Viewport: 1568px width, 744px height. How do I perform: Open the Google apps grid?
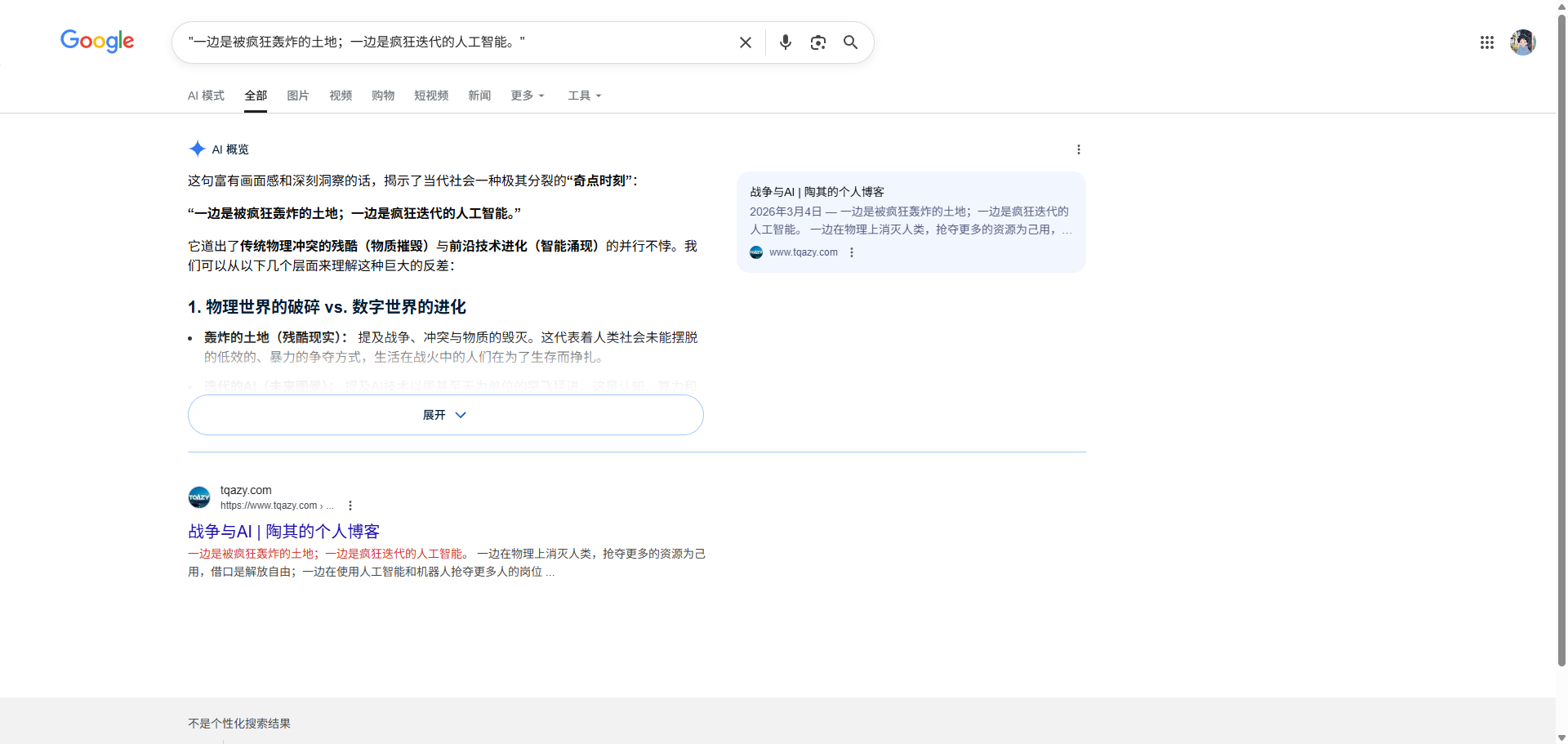(x=1486, y=42)
